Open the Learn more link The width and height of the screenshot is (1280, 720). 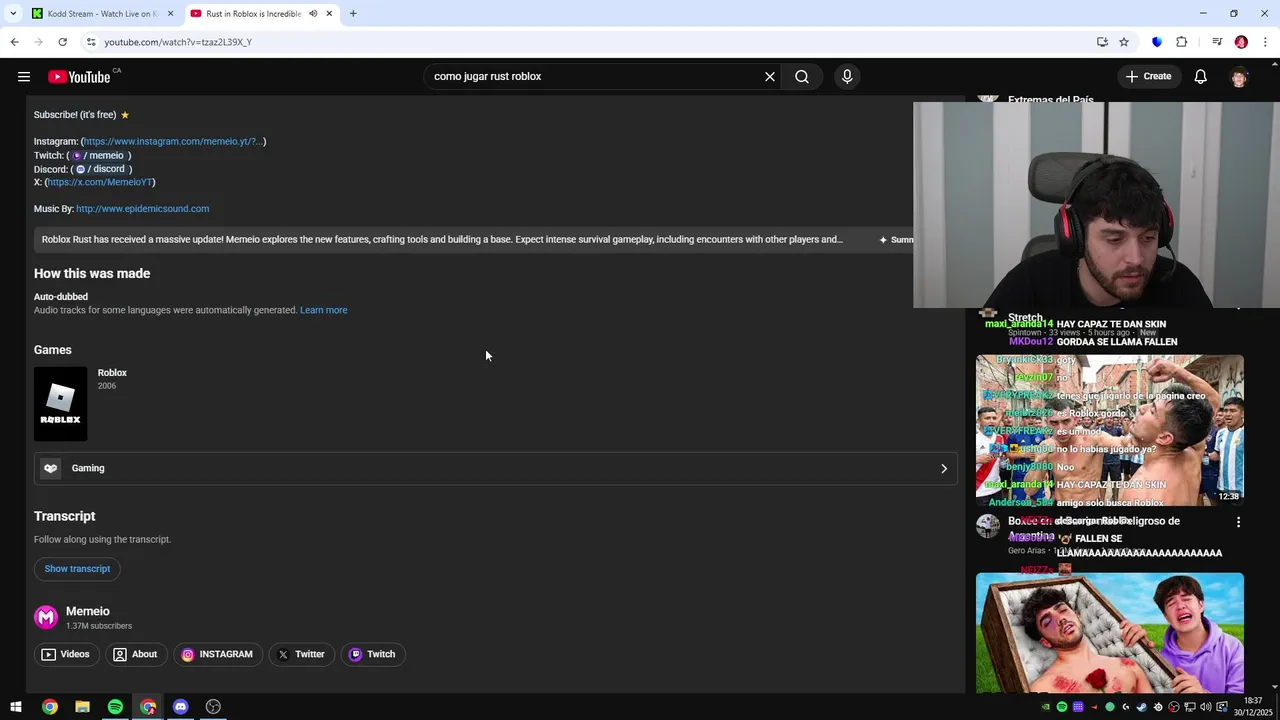tap(324, 310)
